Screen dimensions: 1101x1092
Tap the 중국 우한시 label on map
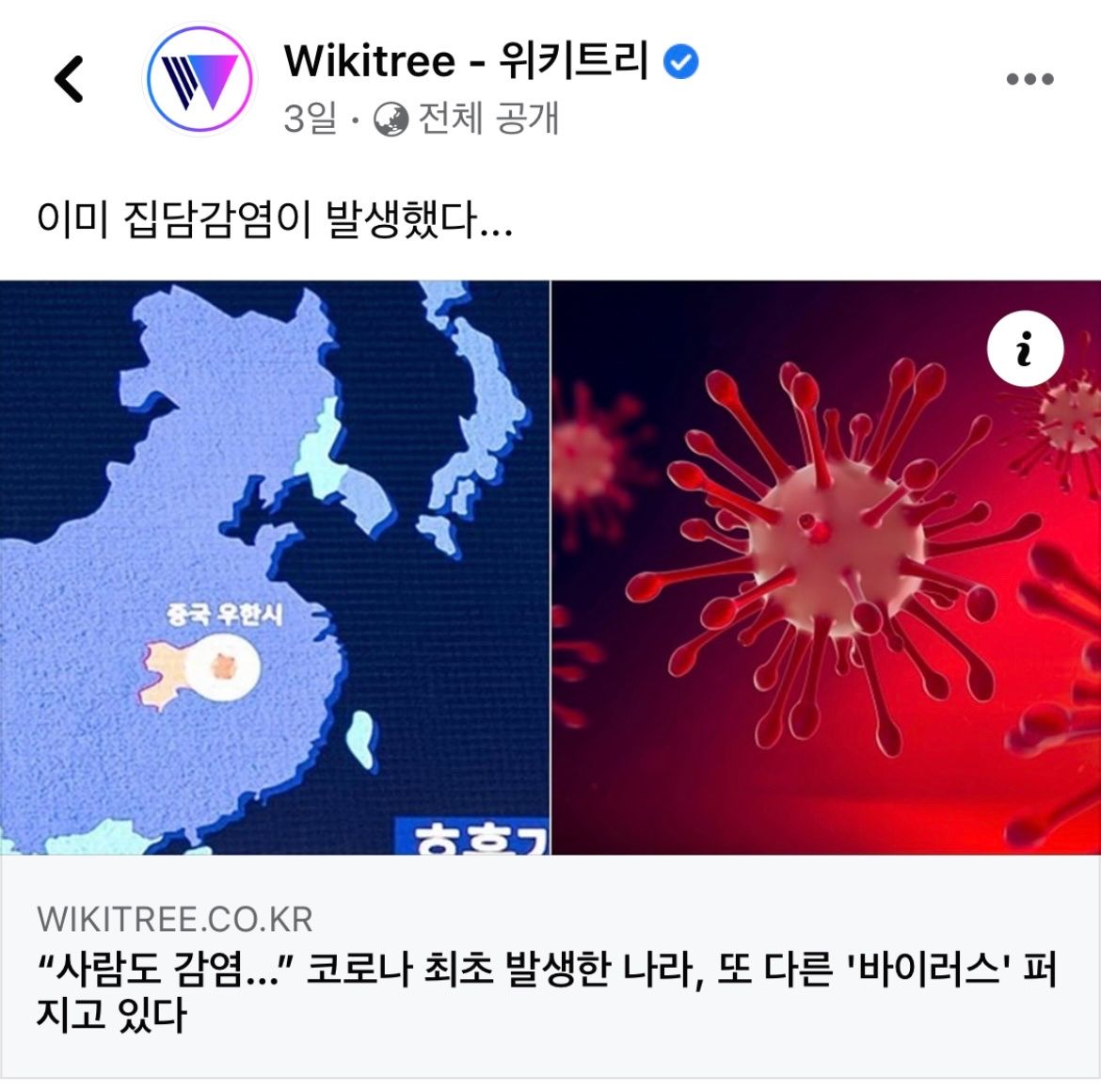[226, 615]
